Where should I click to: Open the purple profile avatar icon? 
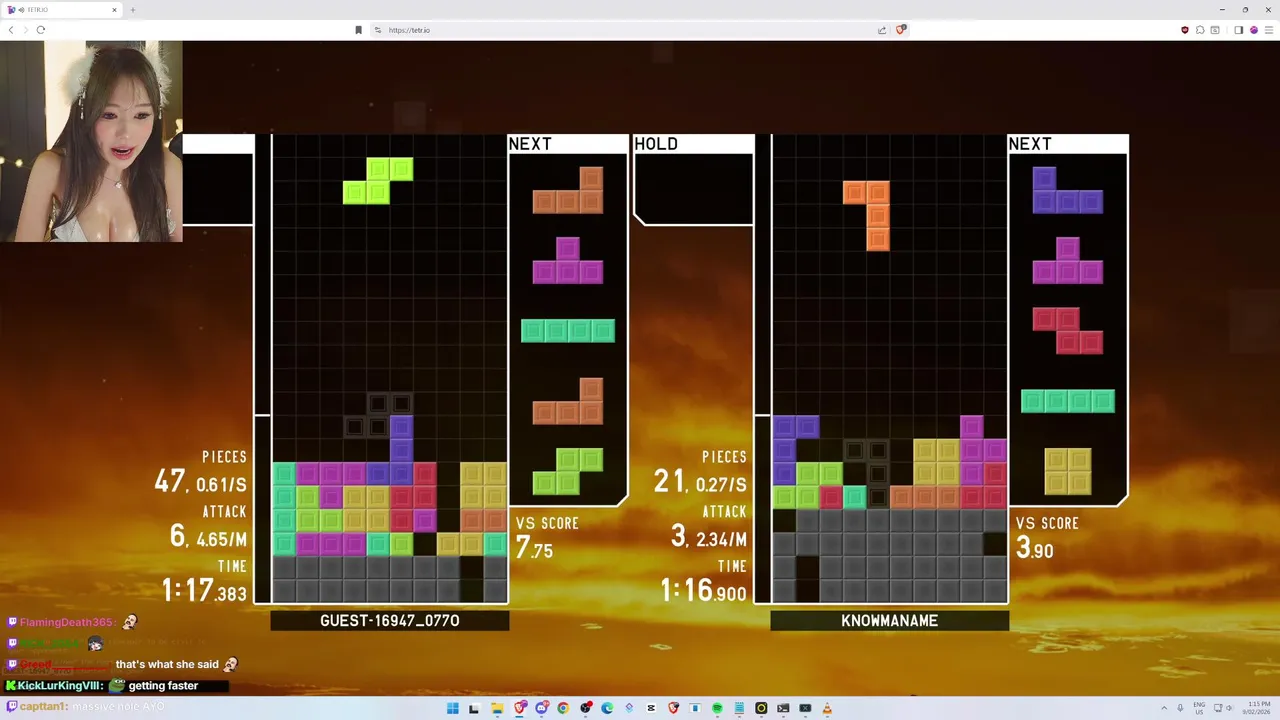coord(1254,30)
